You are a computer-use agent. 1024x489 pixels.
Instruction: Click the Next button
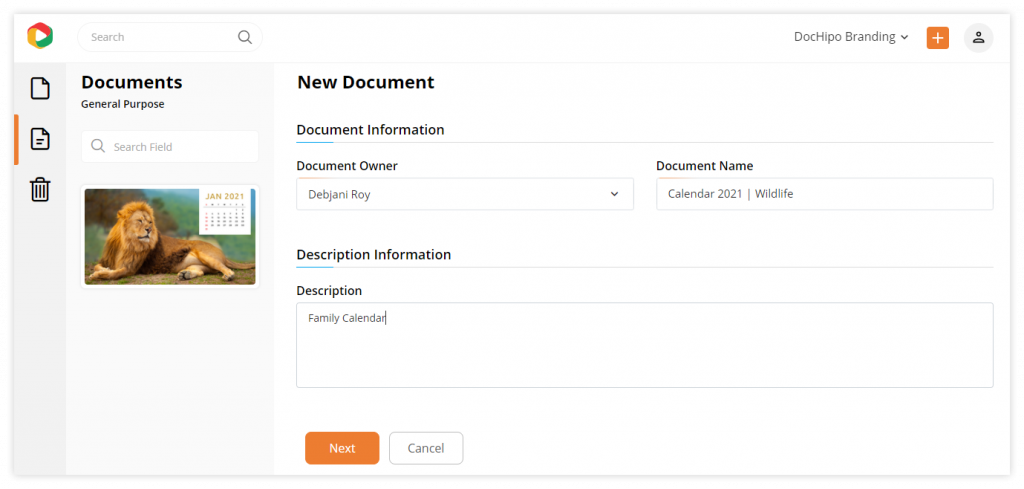click(x=342, y=448)
